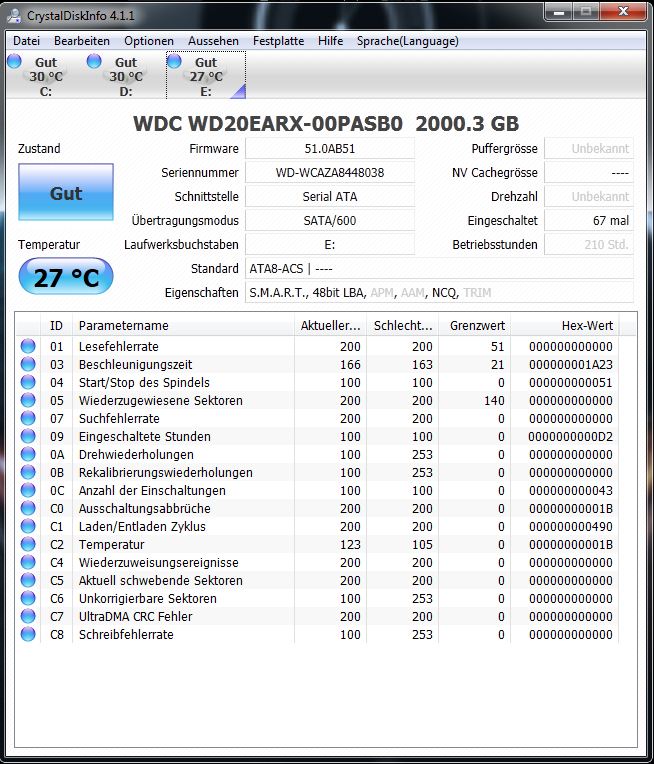Open the Sprache(Language) menu
This screenshot has width=654, height=764.
click(x=407, y=41)
